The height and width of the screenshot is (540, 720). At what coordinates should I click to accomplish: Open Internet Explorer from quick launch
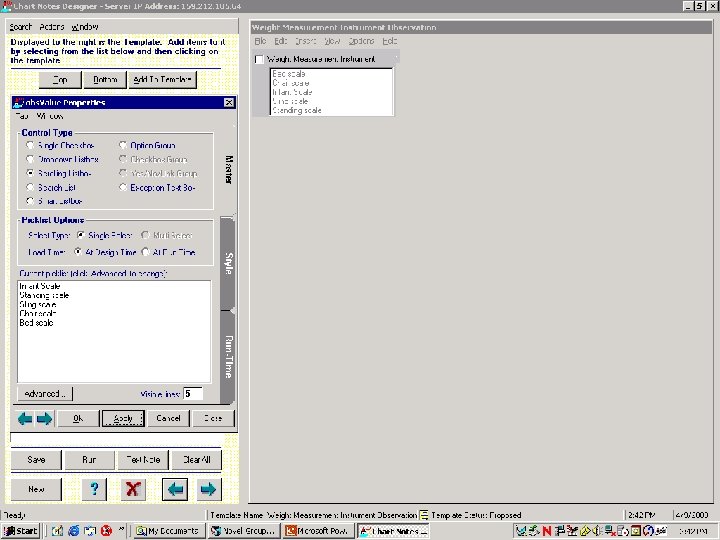click(x=73, y=531)
